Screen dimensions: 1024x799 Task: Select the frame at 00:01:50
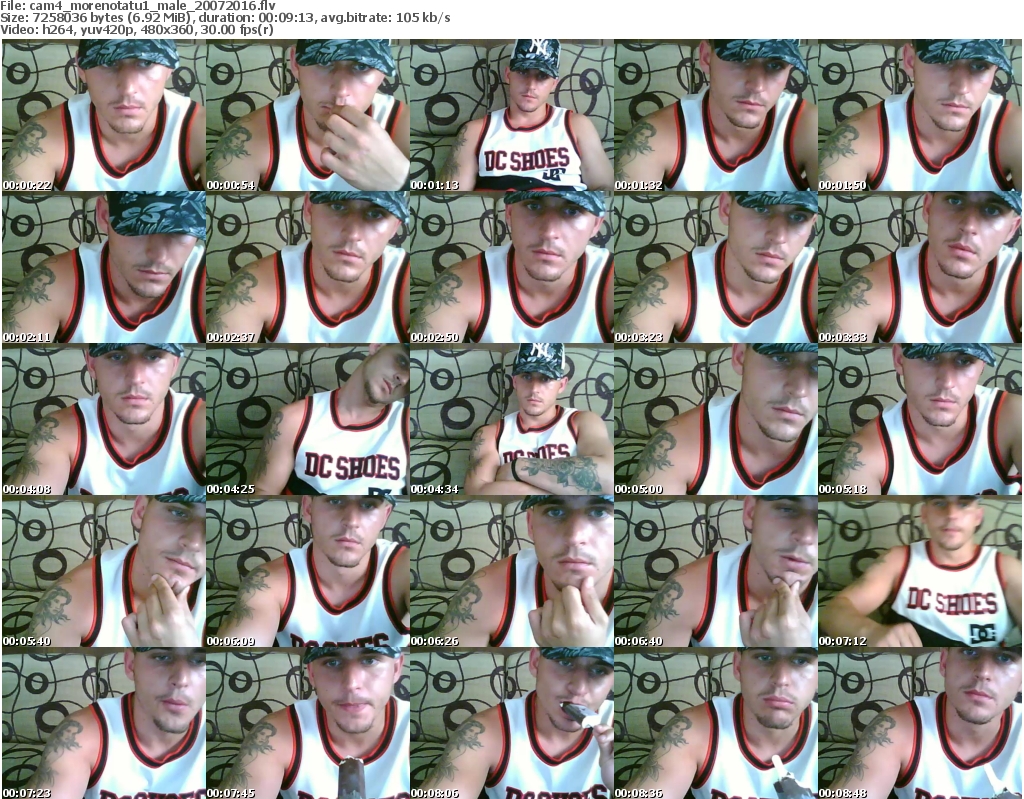point(920,115)
